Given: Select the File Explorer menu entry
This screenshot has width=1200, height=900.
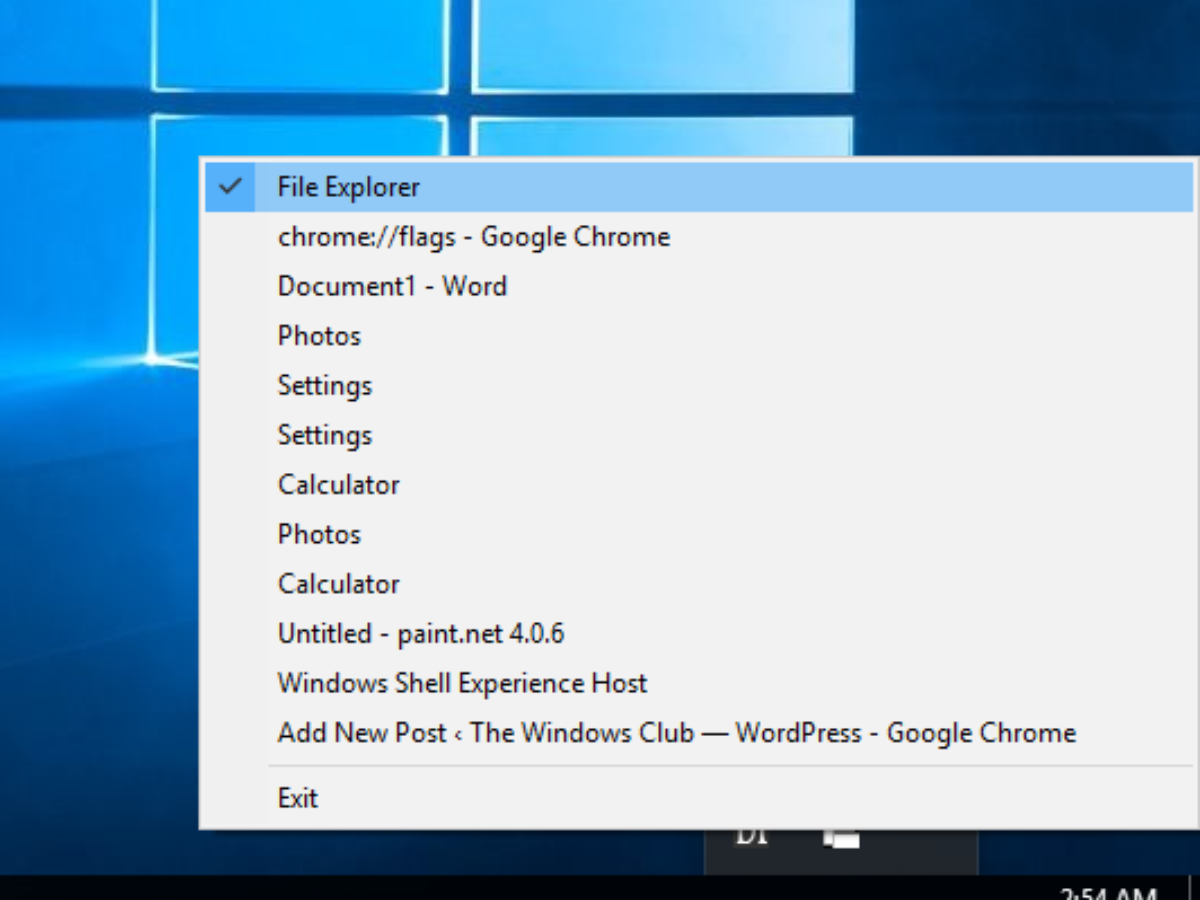Looking at the screenshot, I should tap(349, 187).
